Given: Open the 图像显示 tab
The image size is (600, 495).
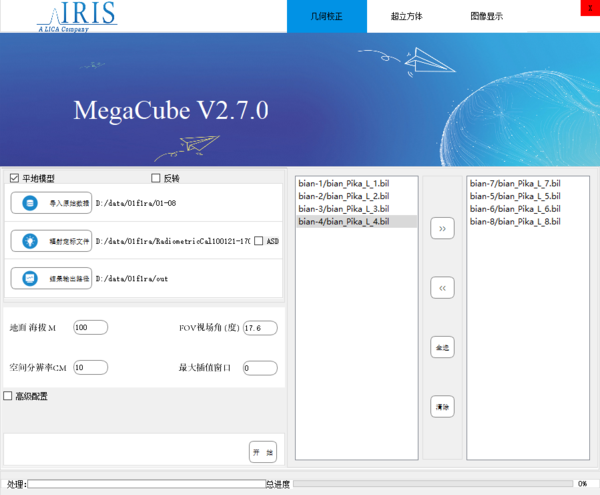Looking at the screenshot, I should pyautogui.click(x=487, y=16).
